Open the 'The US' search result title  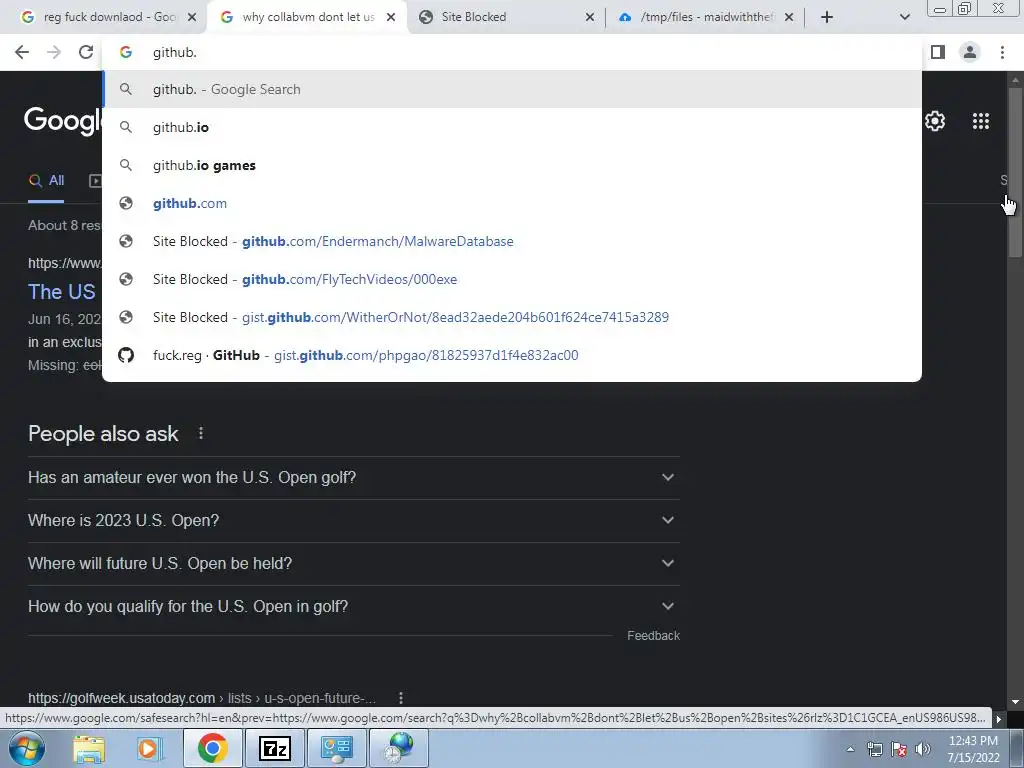click(x=61, y=291)
